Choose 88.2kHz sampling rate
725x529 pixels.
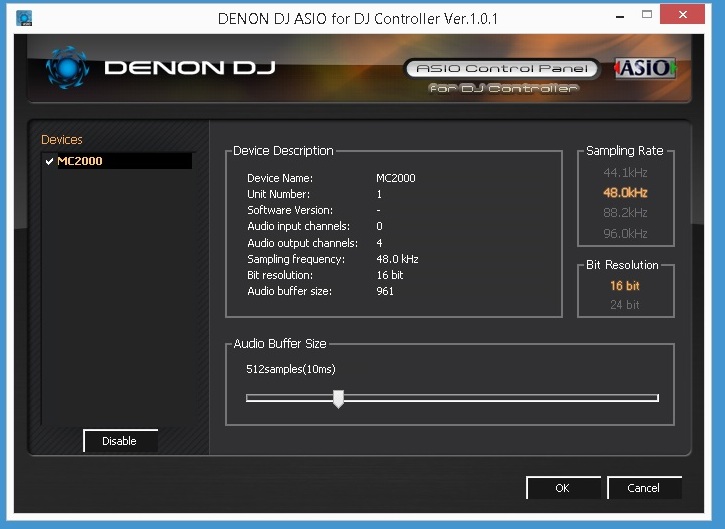(x=624, y=213)
